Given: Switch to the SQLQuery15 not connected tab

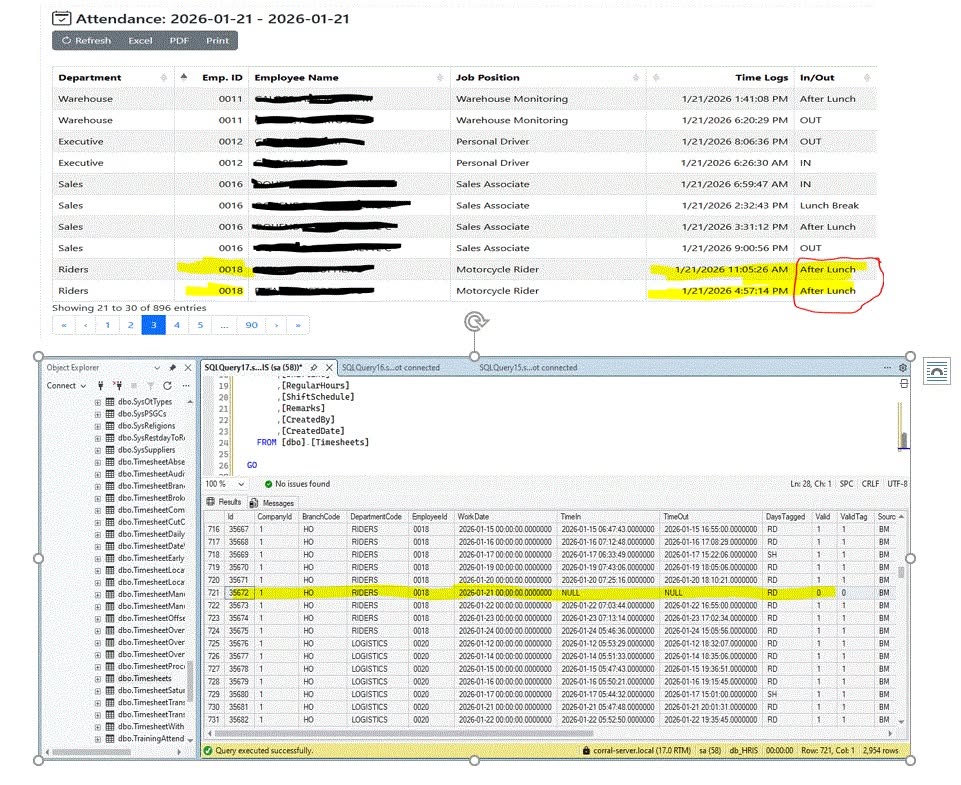Looking at the screenshot, I should pyautogui.click(x=528, y=368).
